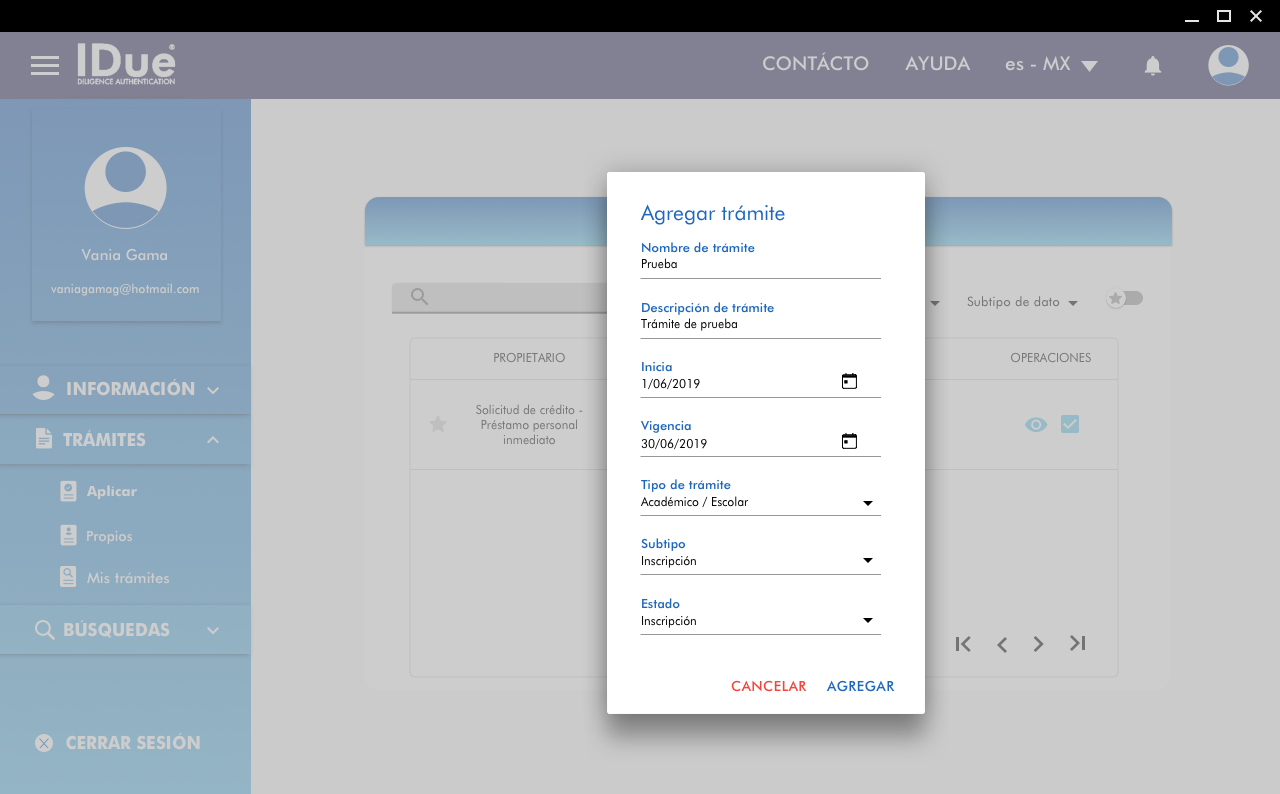Open the hamburger menu icon
This screenshot has width=1280, height=794.
(x=45, y=66)
